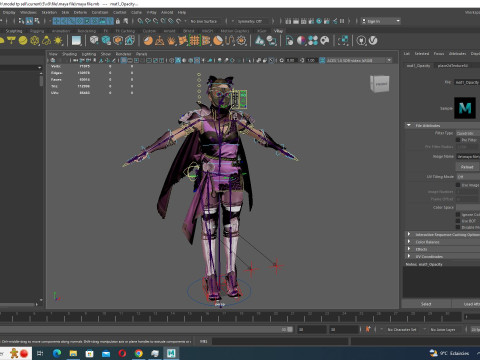Viewport: 480px width, 360px height.
Task: Open Microsoft Edge from the taskbar
Action: tap(57, 353)
